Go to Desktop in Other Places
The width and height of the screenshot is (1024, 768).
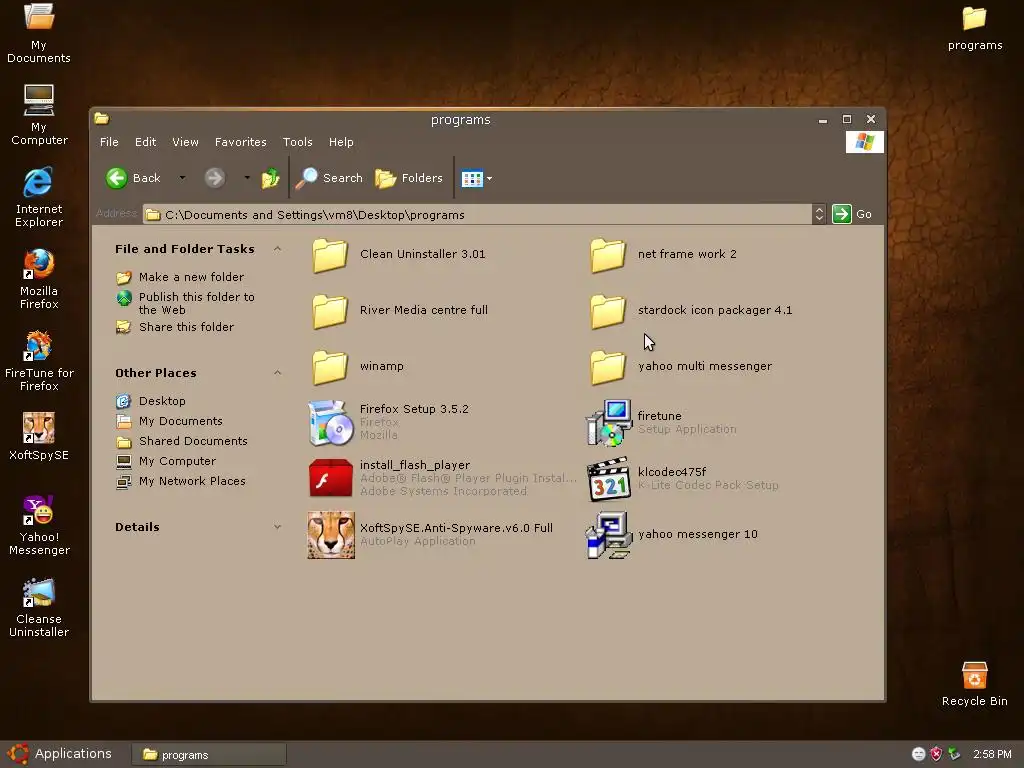point(162,401)
